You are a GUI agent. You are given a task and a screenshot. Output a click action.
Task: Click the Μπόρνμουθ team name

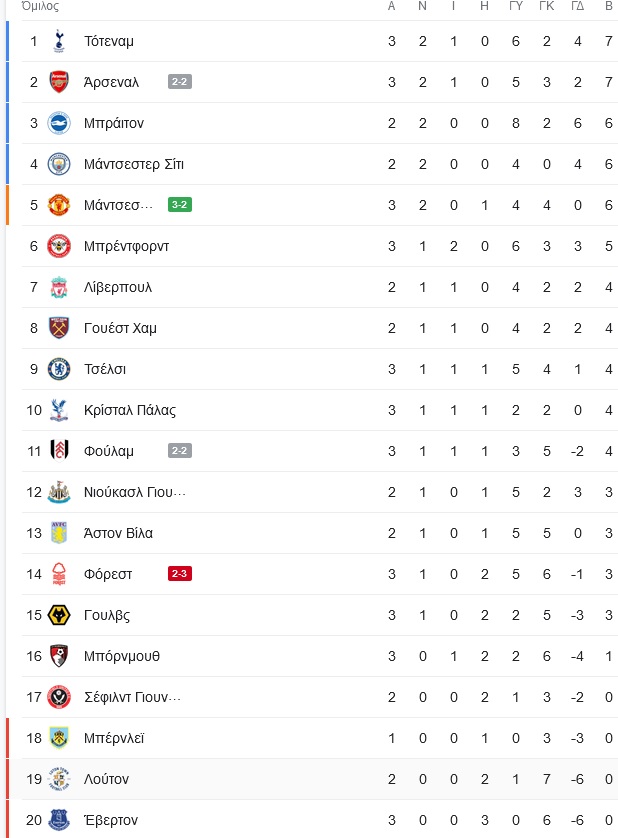tap(122, 656)
